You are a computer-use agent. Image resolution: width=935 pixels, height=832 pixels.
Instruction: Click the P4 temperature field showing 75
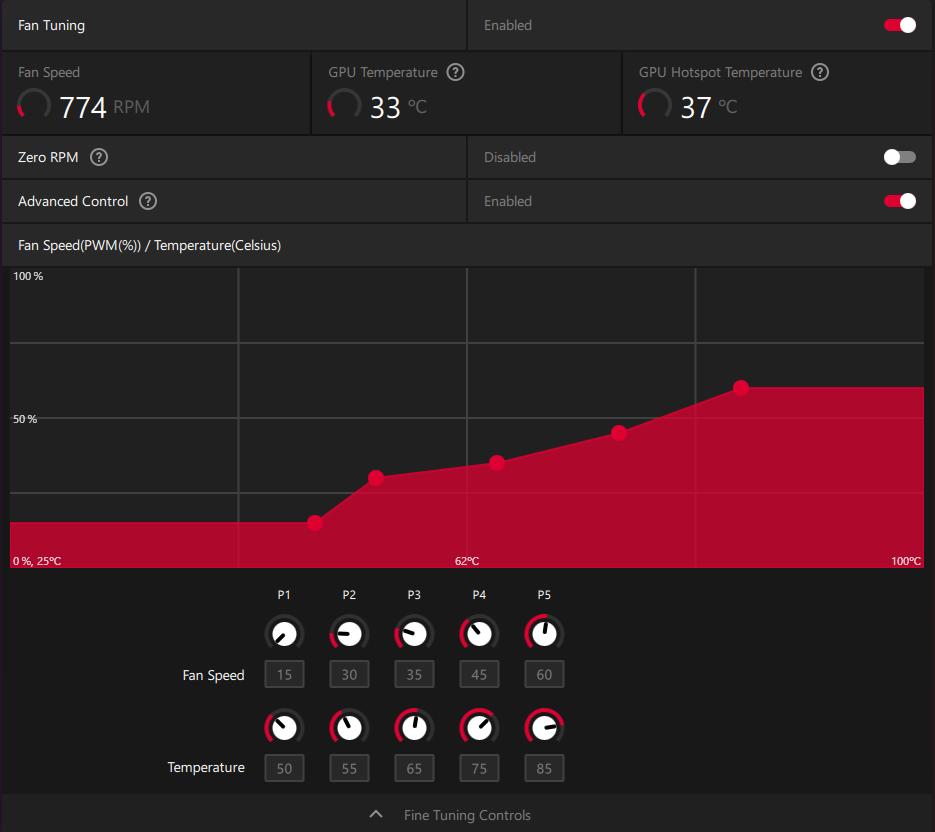click(479, 768)
